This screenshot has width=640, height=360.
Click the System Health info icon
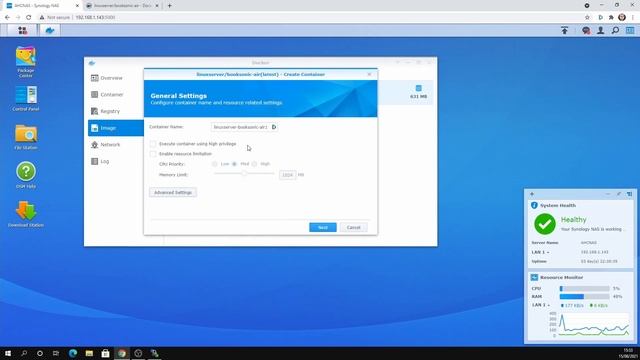[x=534, y=205]
